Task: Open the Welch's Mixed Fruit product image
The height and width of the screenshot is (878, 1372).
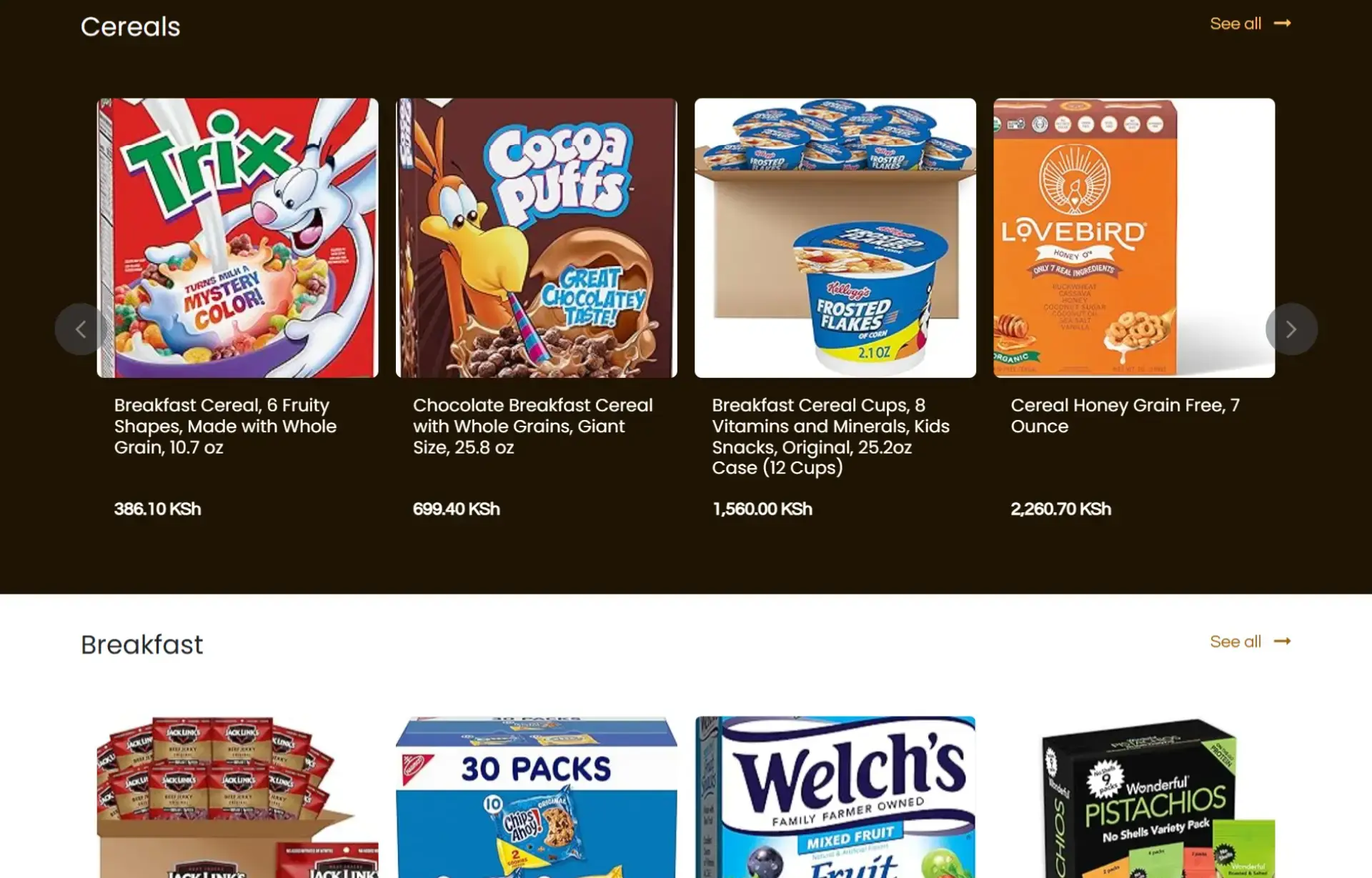Action: (835, 797)
